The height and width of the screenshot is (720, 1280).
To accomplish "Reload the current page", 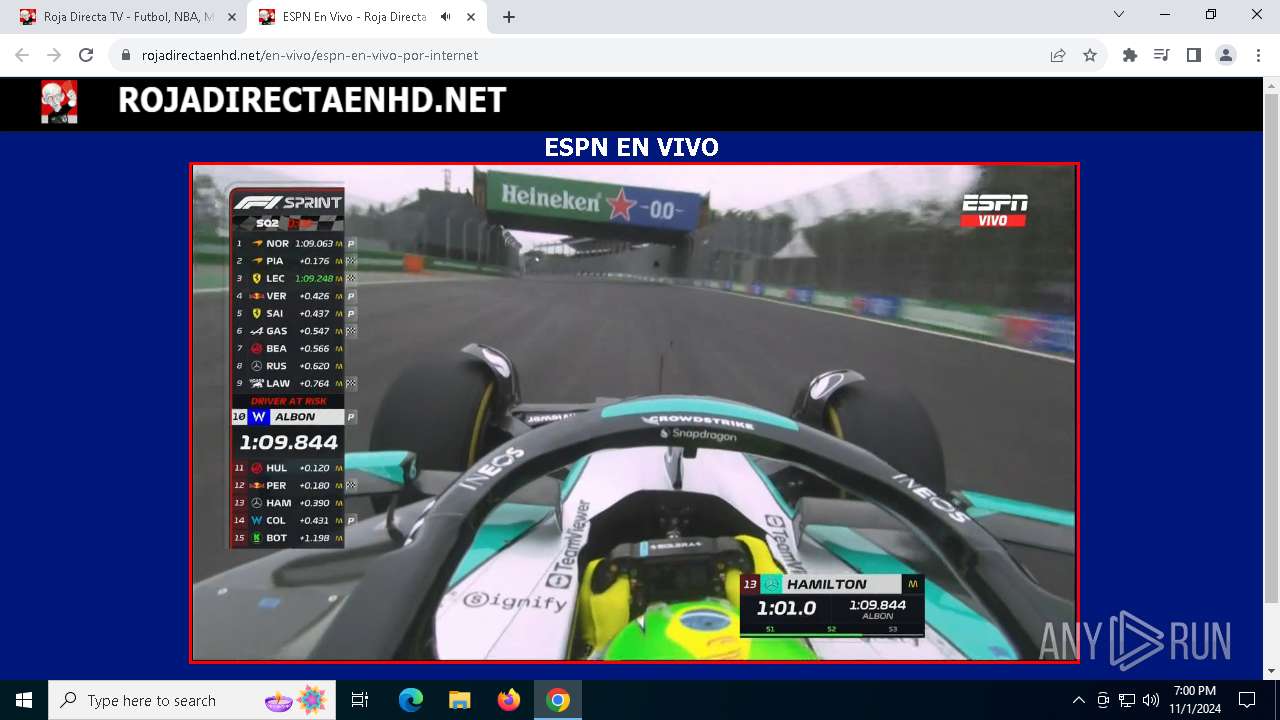I will click(x=86, y=55).
